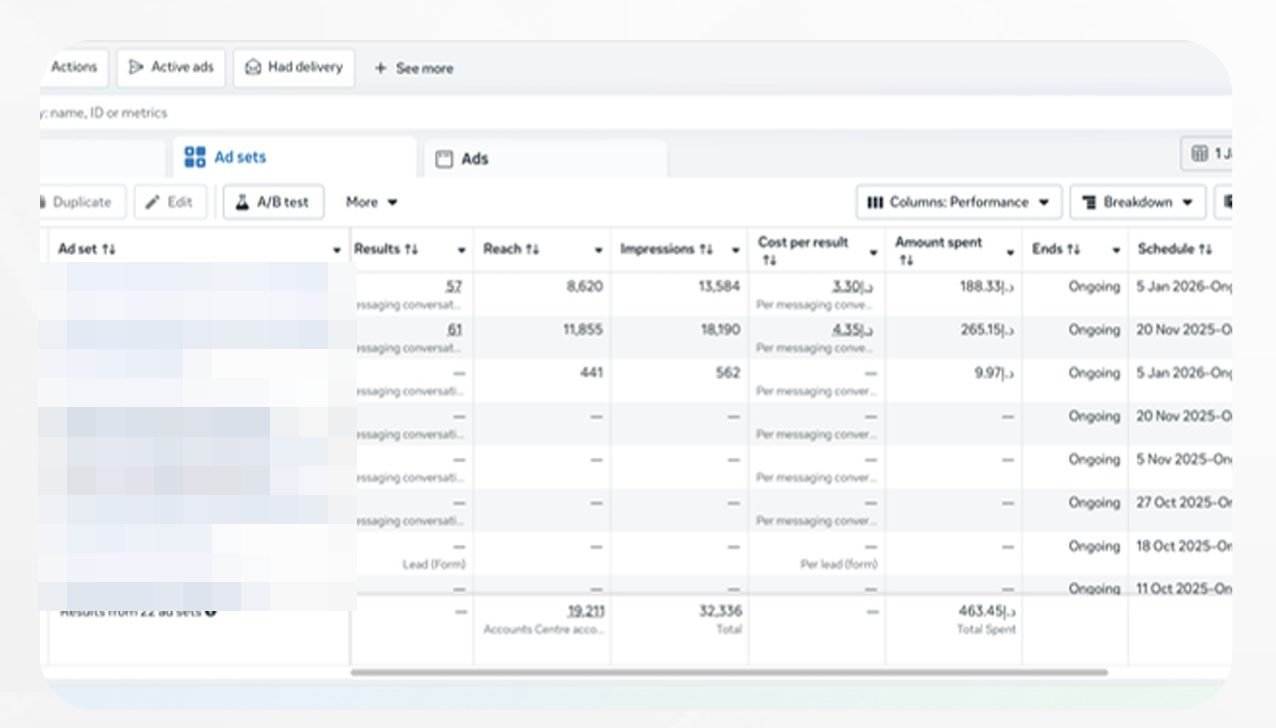
Task: Click the date range calendar icon
Action: [1200, 154]
